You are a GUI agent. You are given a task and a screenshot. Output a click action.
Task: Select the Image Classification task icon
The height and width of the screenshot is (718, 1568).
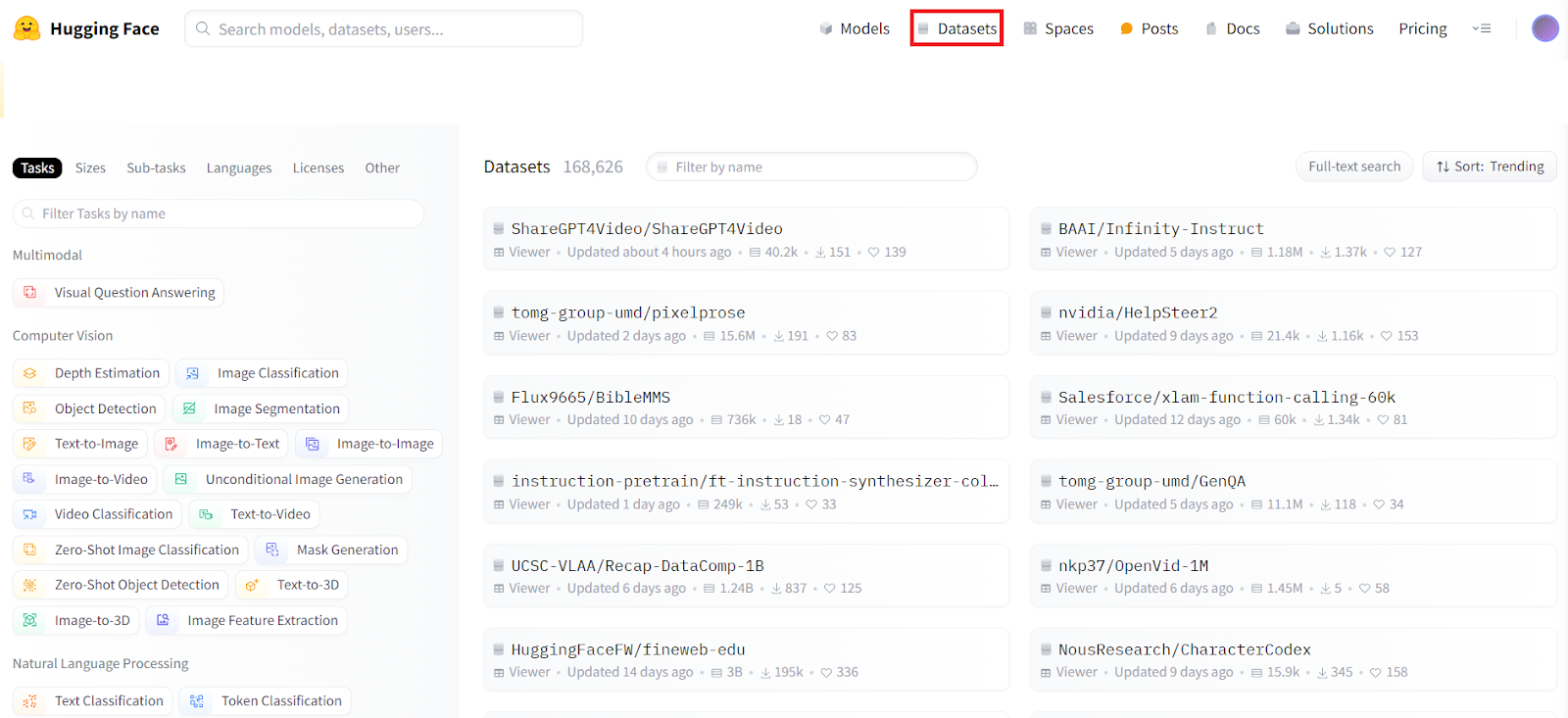point(193,373)
